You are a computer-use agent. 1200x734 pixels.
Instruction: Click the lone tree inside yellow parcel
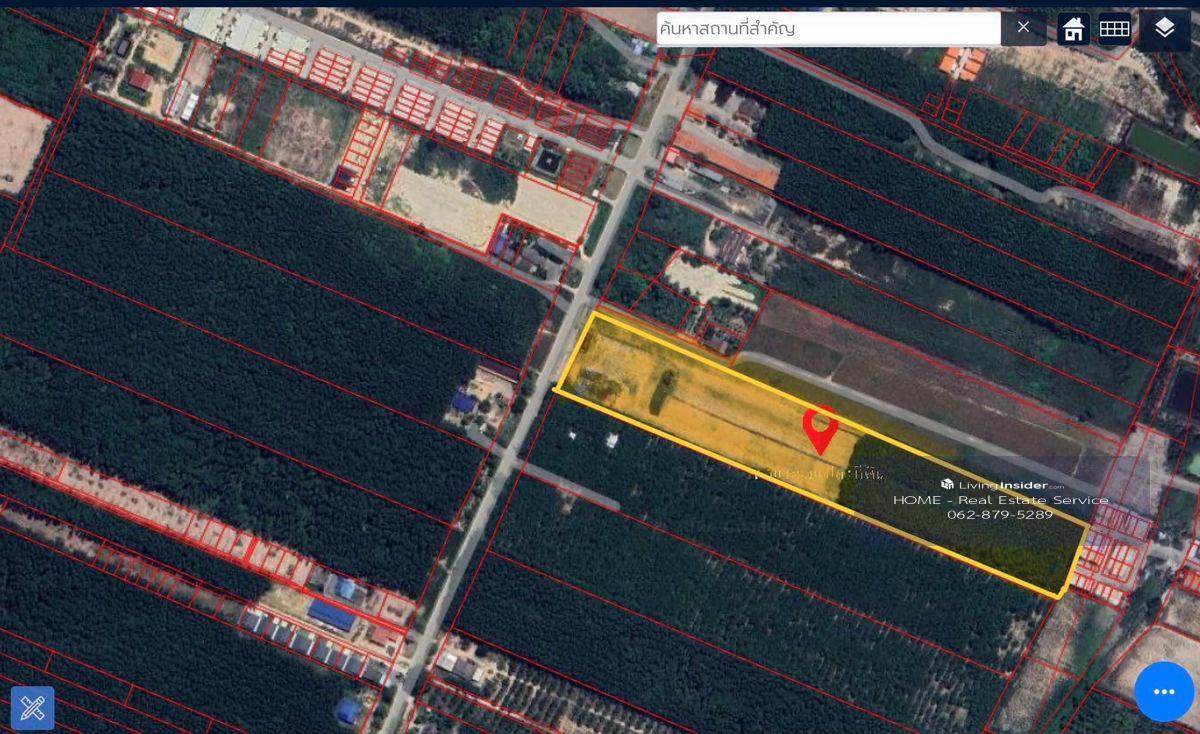pyautogui.click(x=662, y=391)
